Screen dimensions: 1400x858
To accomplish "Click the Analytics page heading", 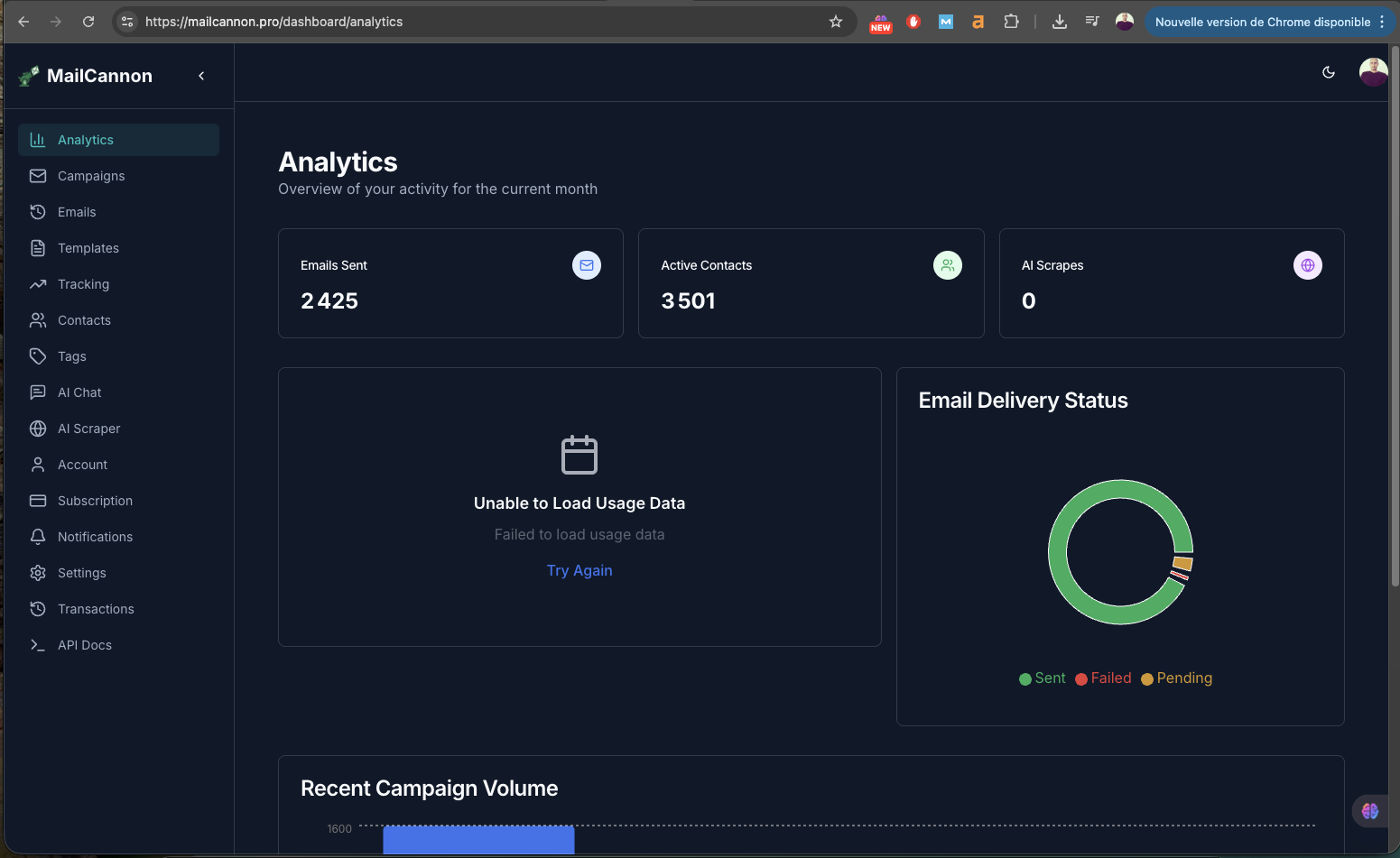I will (338, 162).
